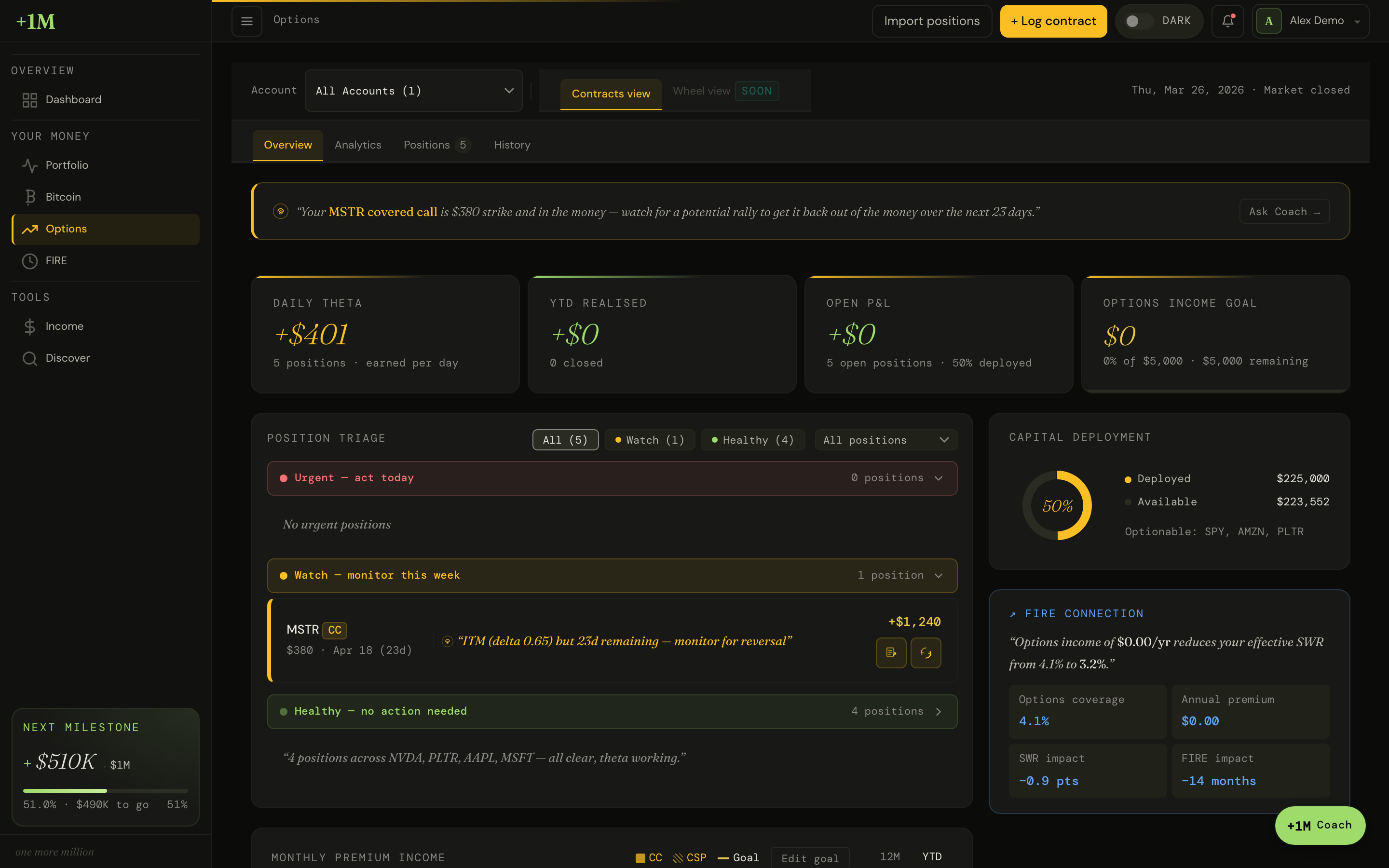Click Import positions button
The image size is (1389, 868).
(932, 21)
